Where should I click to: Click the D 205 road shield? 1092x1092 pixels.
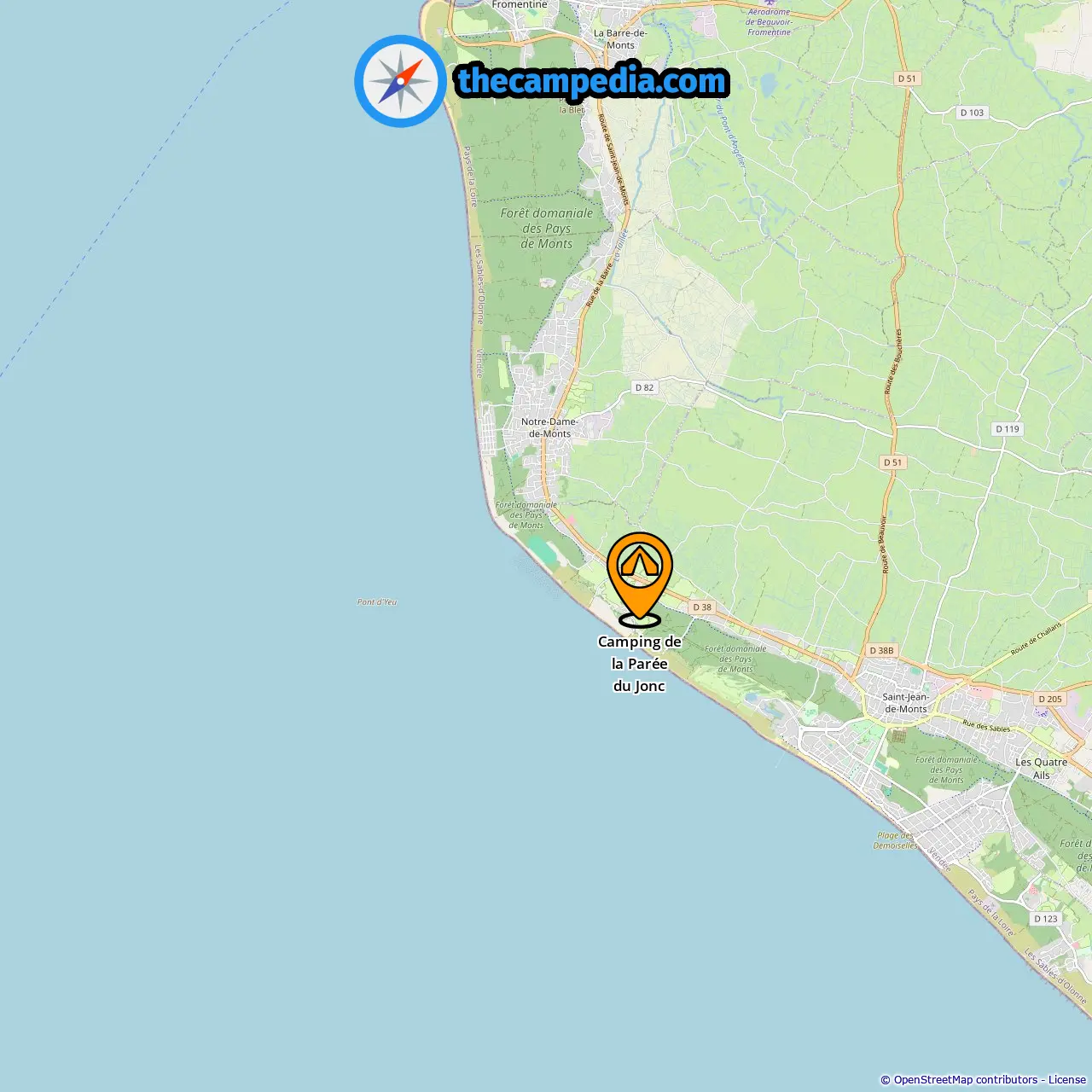point(1050,699)
